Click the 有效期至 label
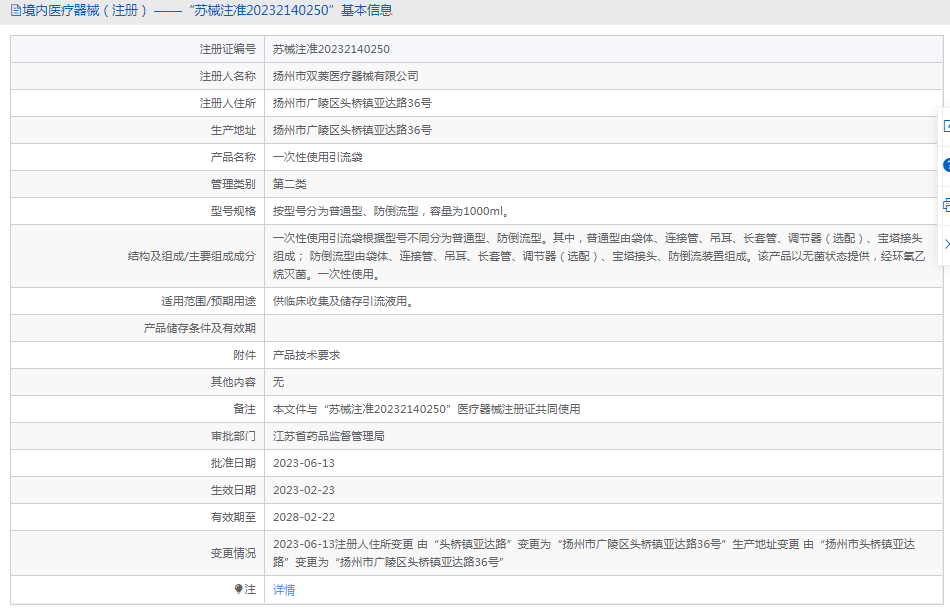The image size is (950, 613). [233, 517]
